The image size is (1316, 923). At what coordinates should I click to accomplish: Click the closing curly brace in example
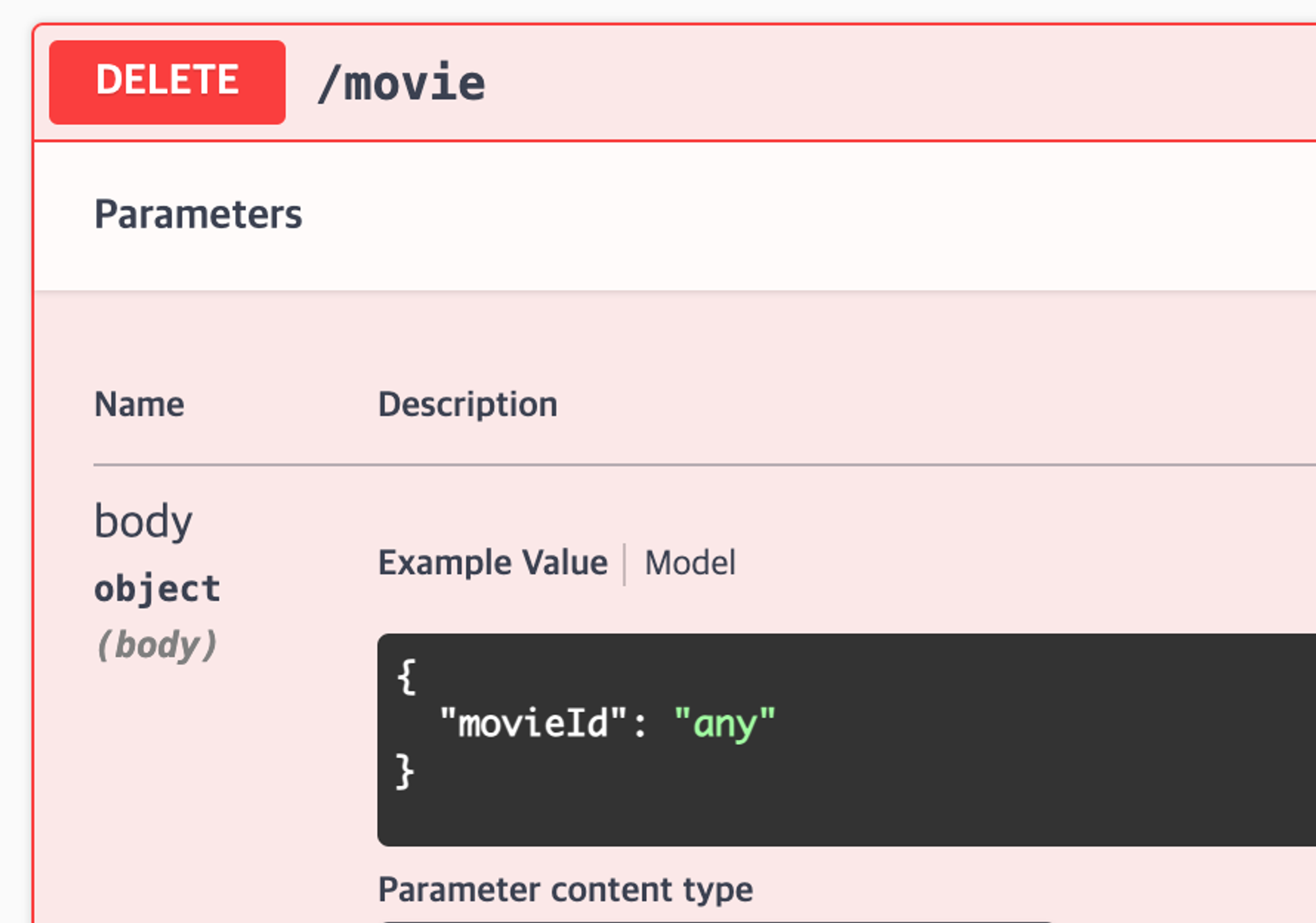pos(404,771)
